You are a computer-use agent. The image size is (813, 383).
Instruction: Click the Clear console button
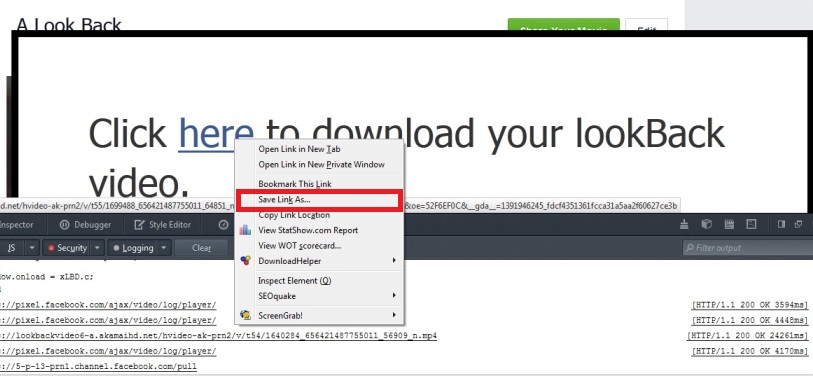pyautogui.click(x=201, y=248)
